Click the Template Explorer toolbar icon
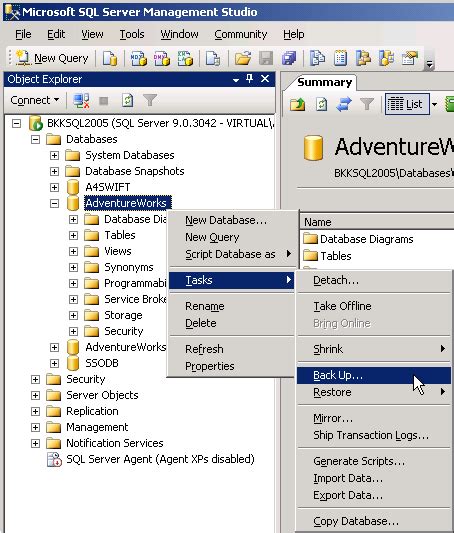The height and width of the screenshot is (533, 454). click(x=386, y=58)
